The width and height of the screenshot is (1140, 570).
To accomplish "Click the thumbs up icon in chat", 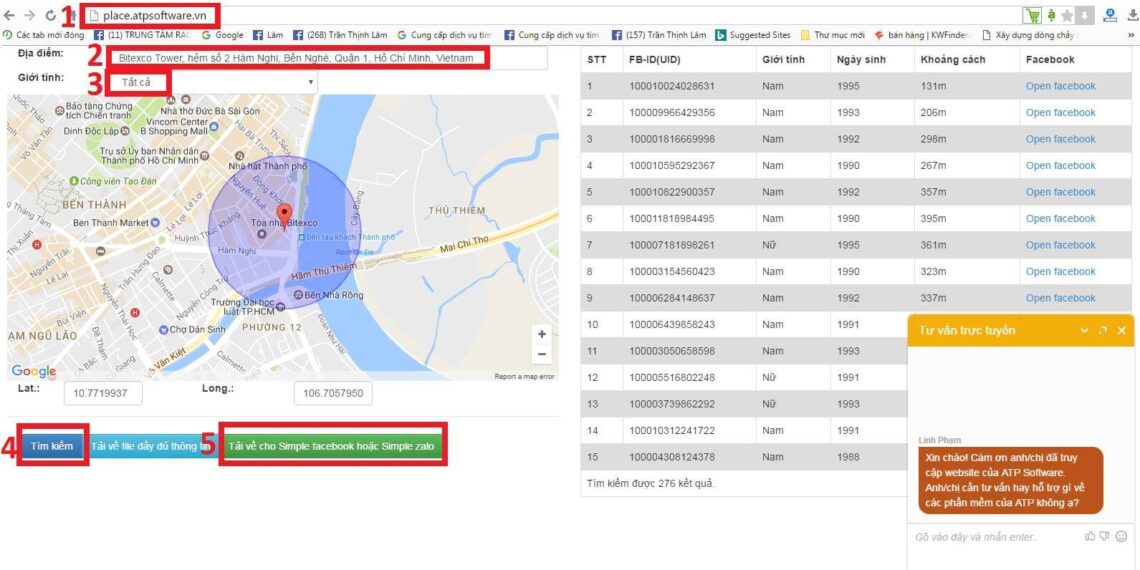I will [x=1090, y=537].
